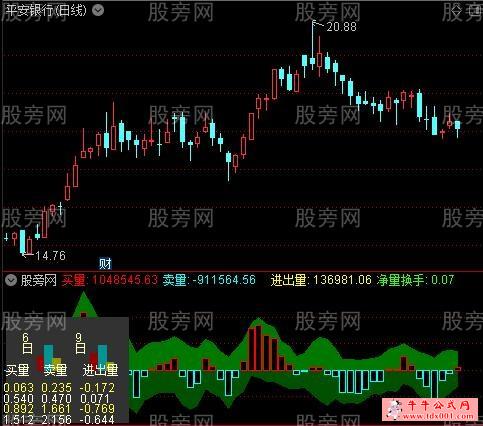Image resolution: width=483 pixels, height=426 pixels.
Task: Click the 进出量 column header in stats table
Action: (x=100, y=370)
